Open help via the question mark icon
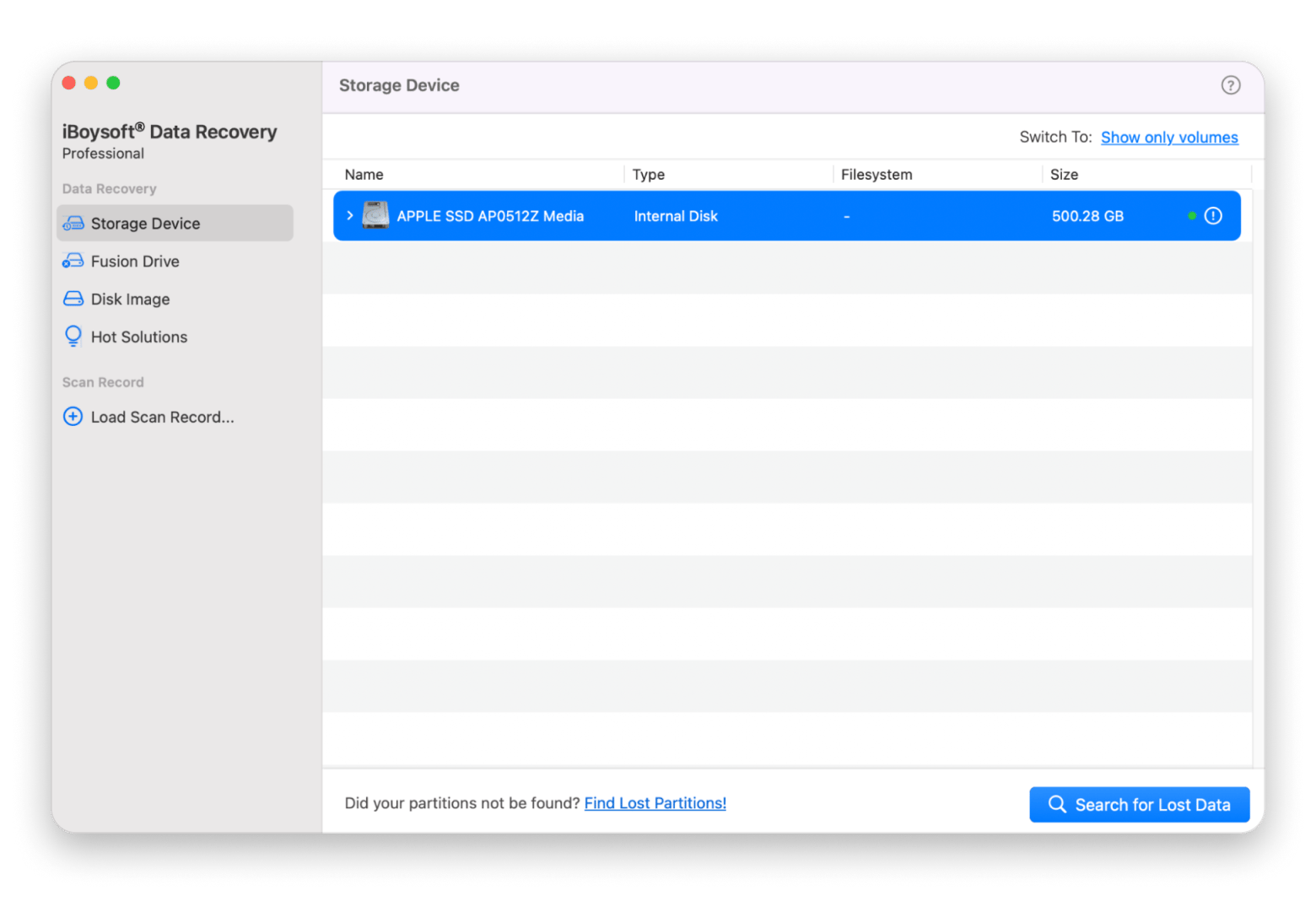 [x=1230, y=85]
